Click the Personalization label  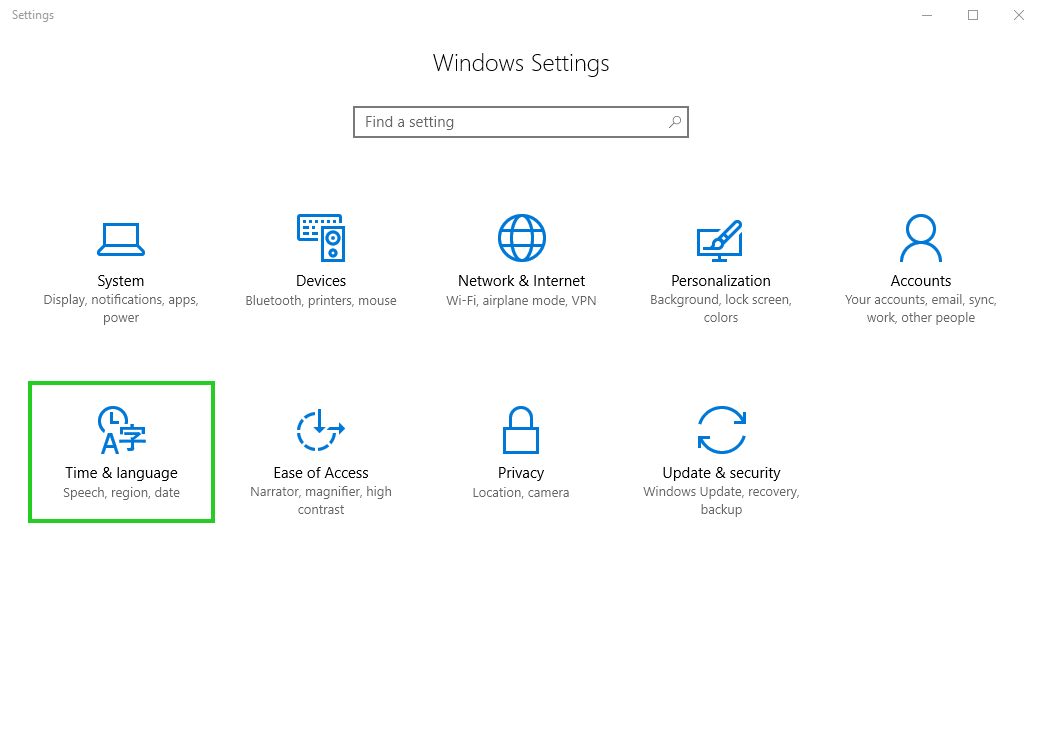pos(720,280)
